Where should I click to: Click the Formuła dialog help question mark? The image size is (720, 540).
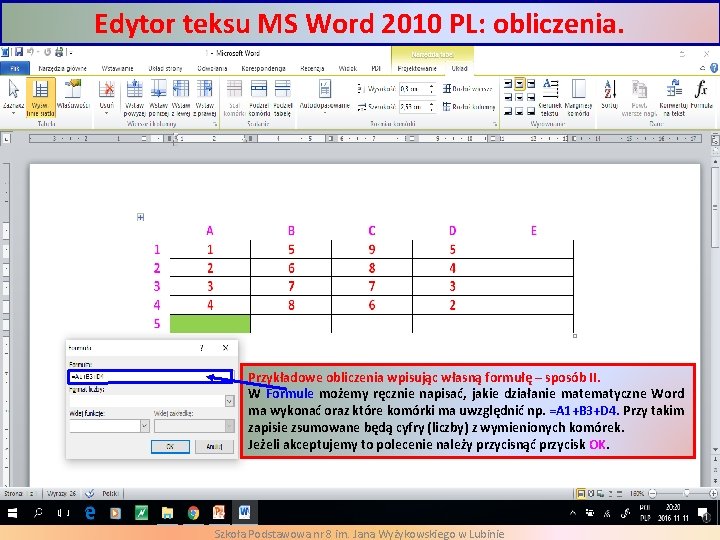(202, 348)
